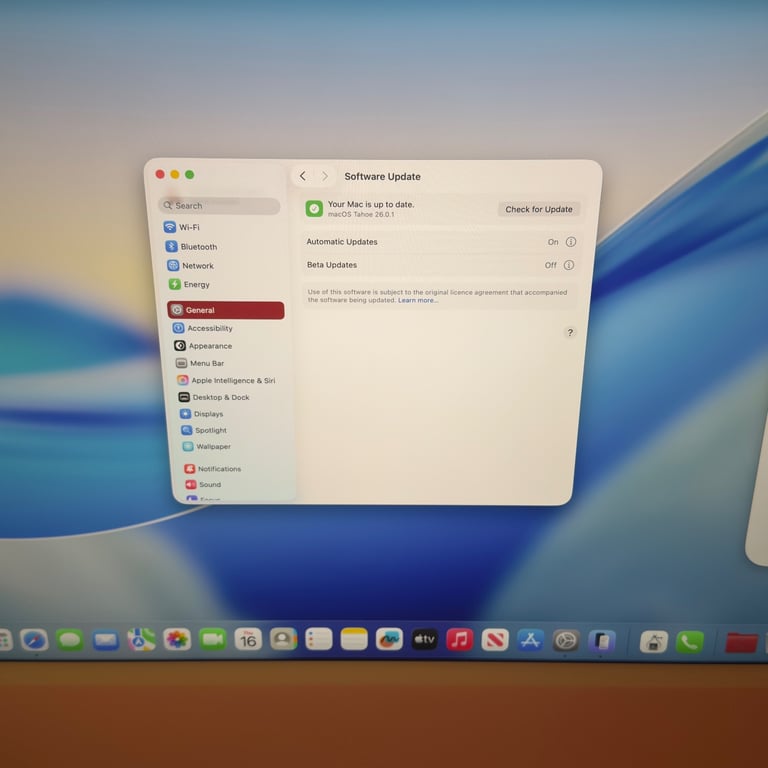
Task: Select Energy in the sidebar
Action: click(x=189, y=284)
